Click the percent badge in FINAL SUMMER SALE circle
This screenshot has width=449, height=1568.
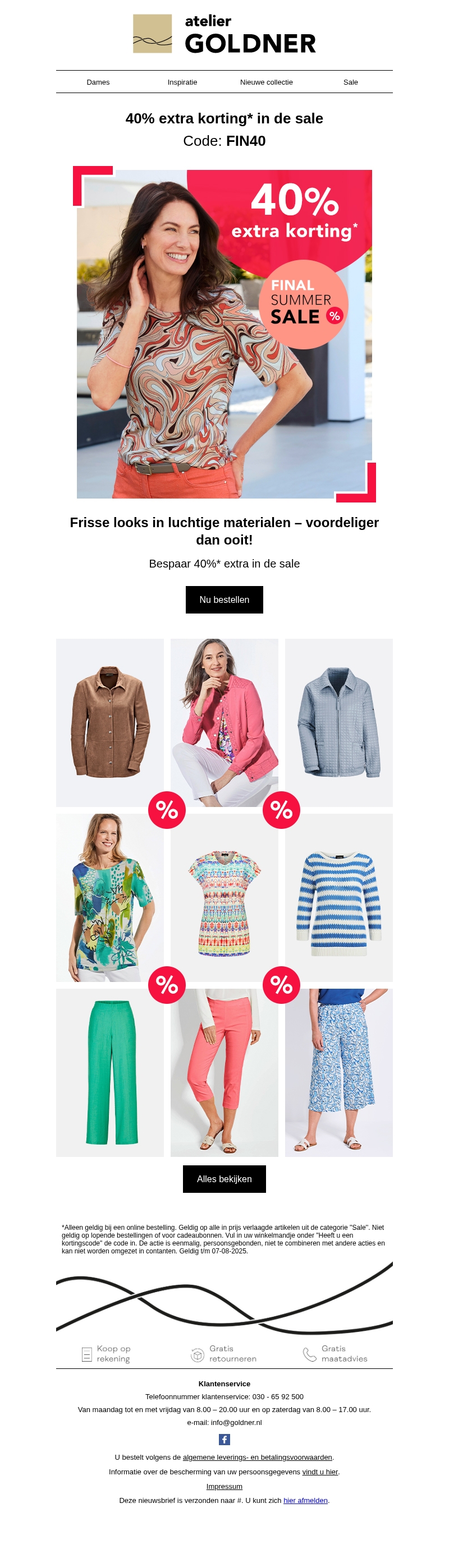(334, 315)
